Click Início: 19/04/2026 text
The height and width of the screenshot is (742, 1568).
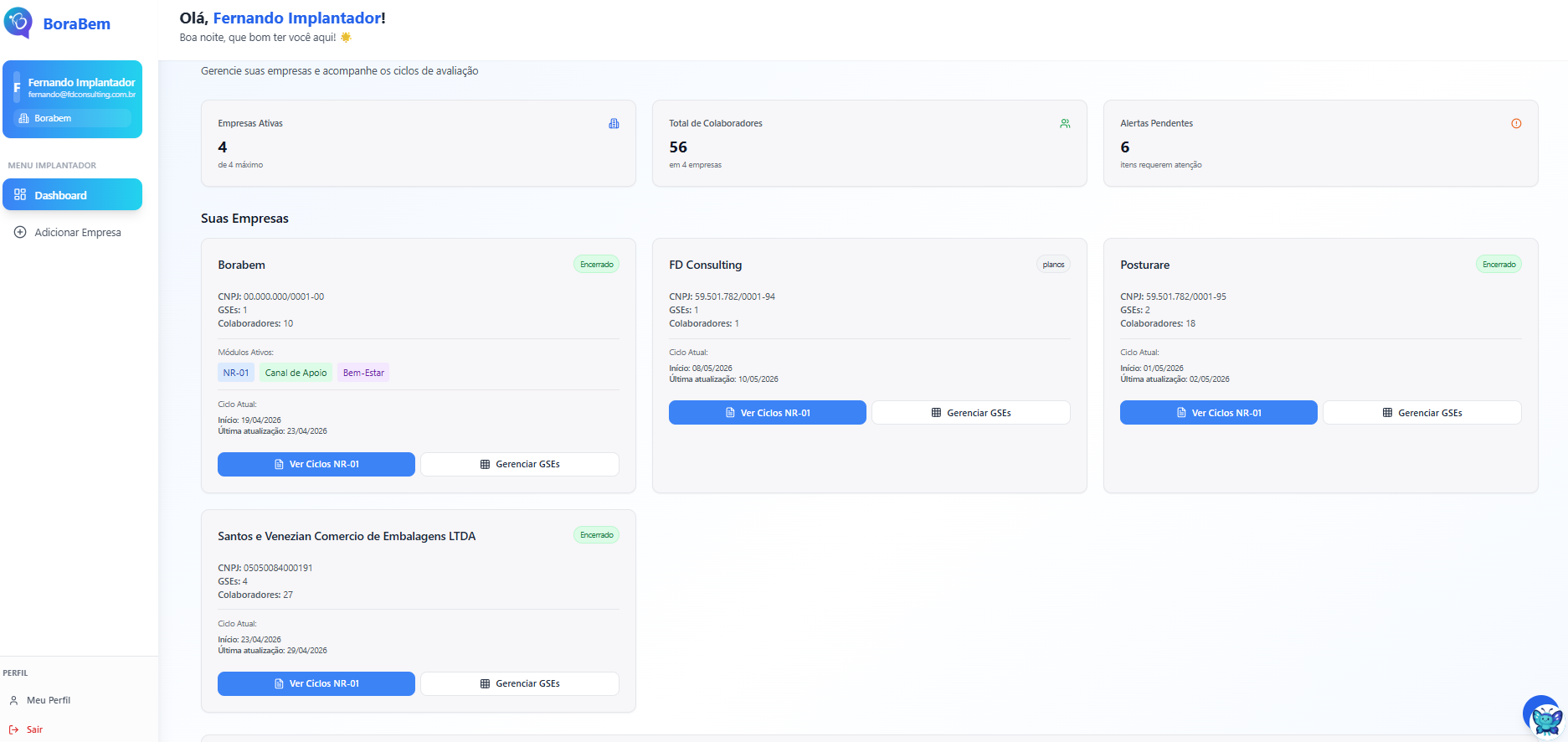[x=249, y=420]
